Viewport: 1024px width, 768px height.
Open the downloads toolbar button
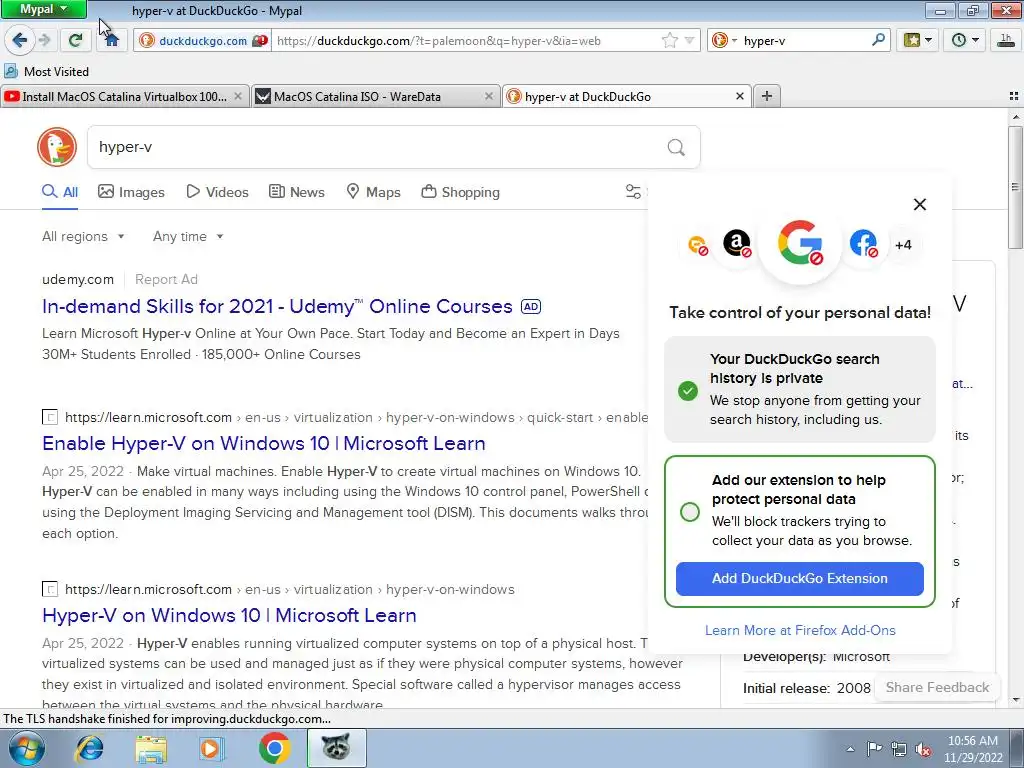point(1006,40)
